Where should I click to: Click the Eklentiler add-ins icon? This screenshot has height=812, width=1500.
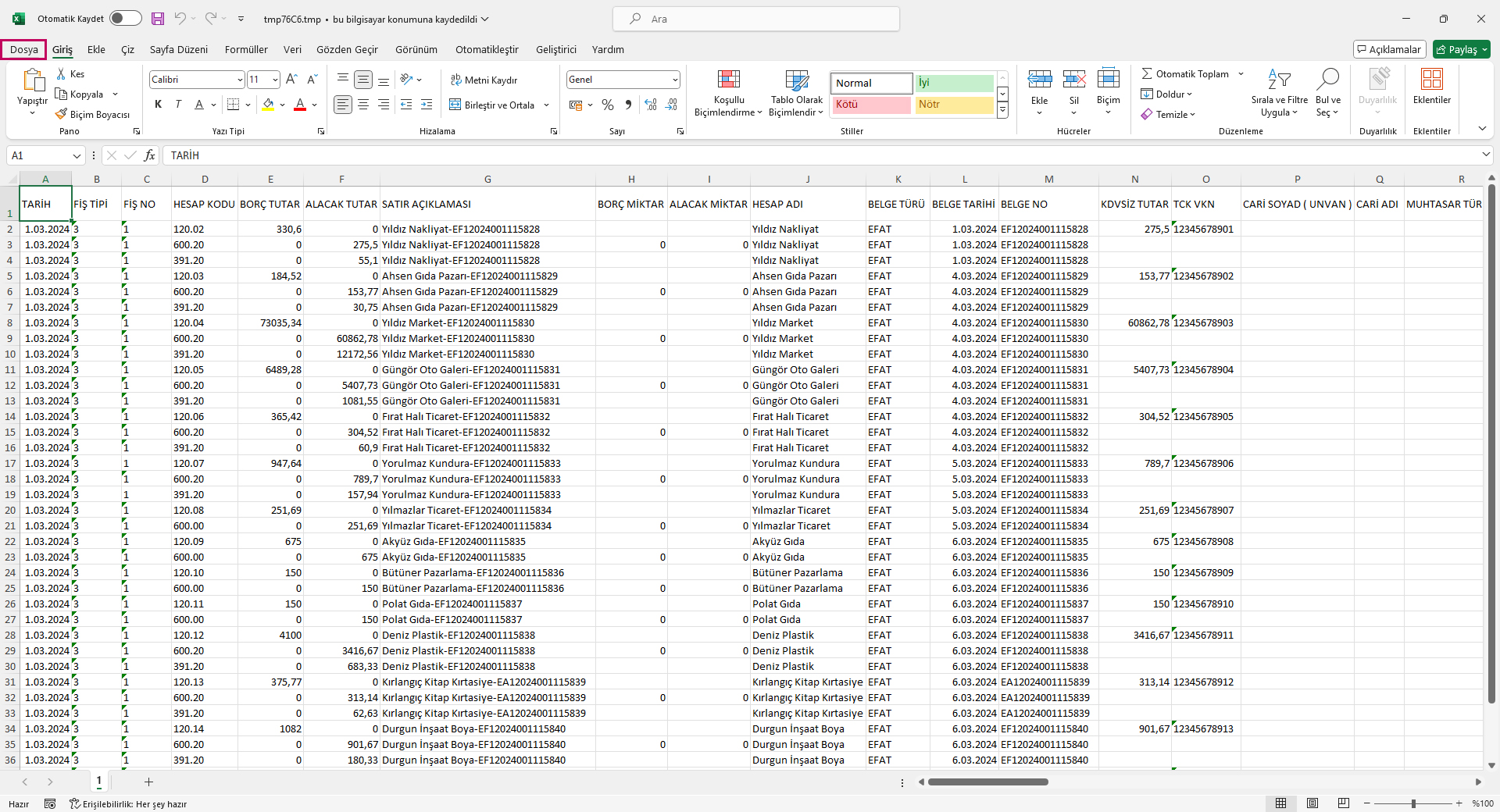[1431, 80]
